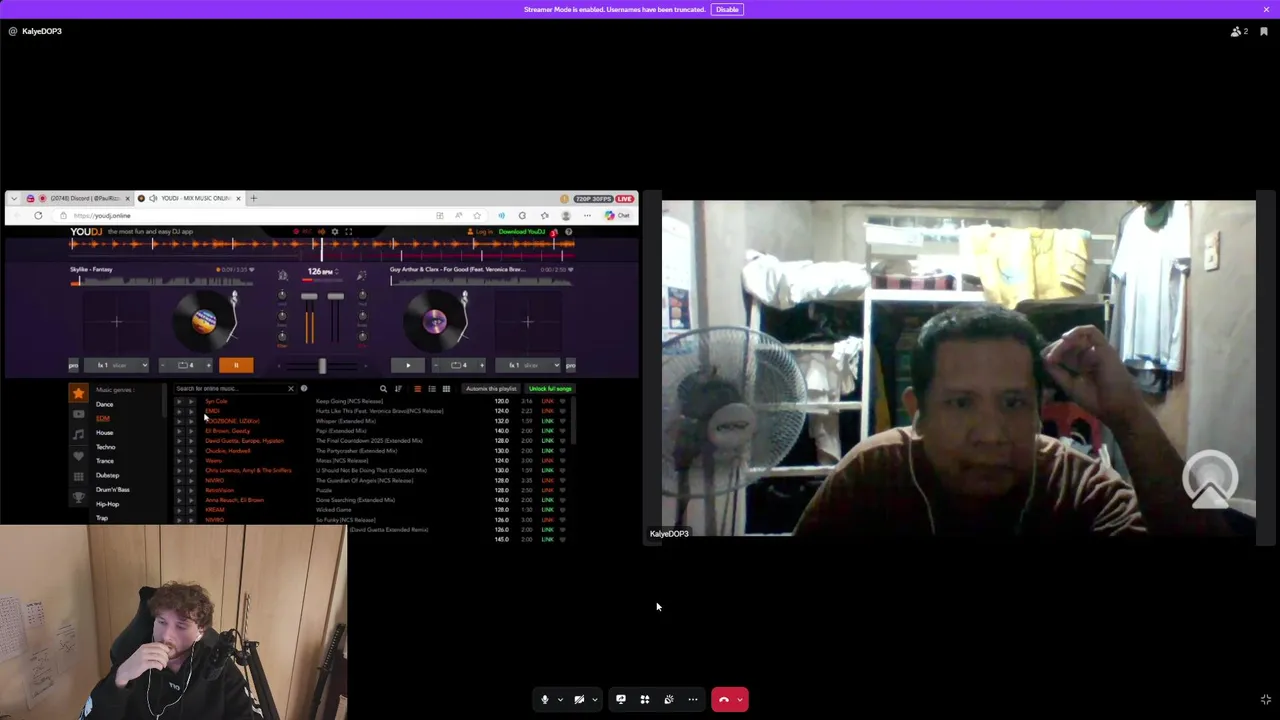Open right deck fx 1 slicer dropdown

click(528, 365)
